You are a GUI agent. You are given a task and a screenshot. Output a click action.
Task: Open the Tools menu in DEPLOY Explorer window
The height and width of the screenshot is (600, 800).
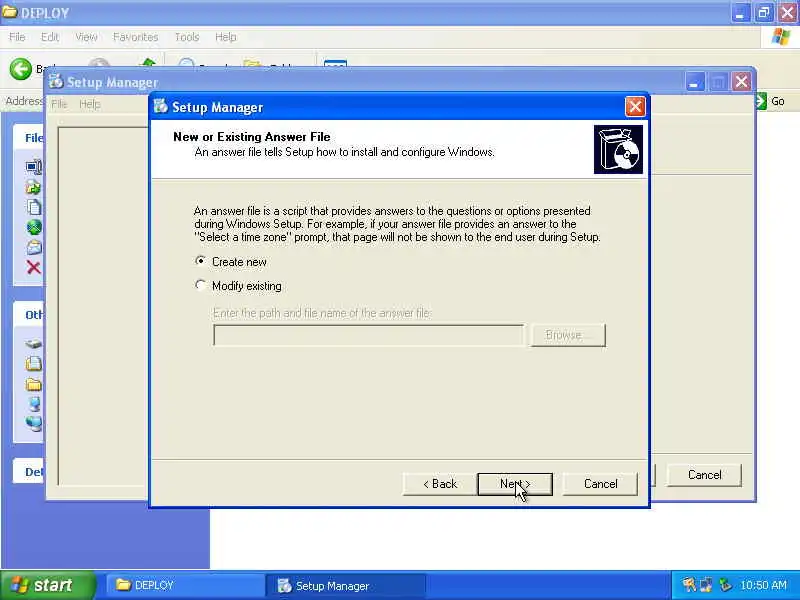[187, 37]
